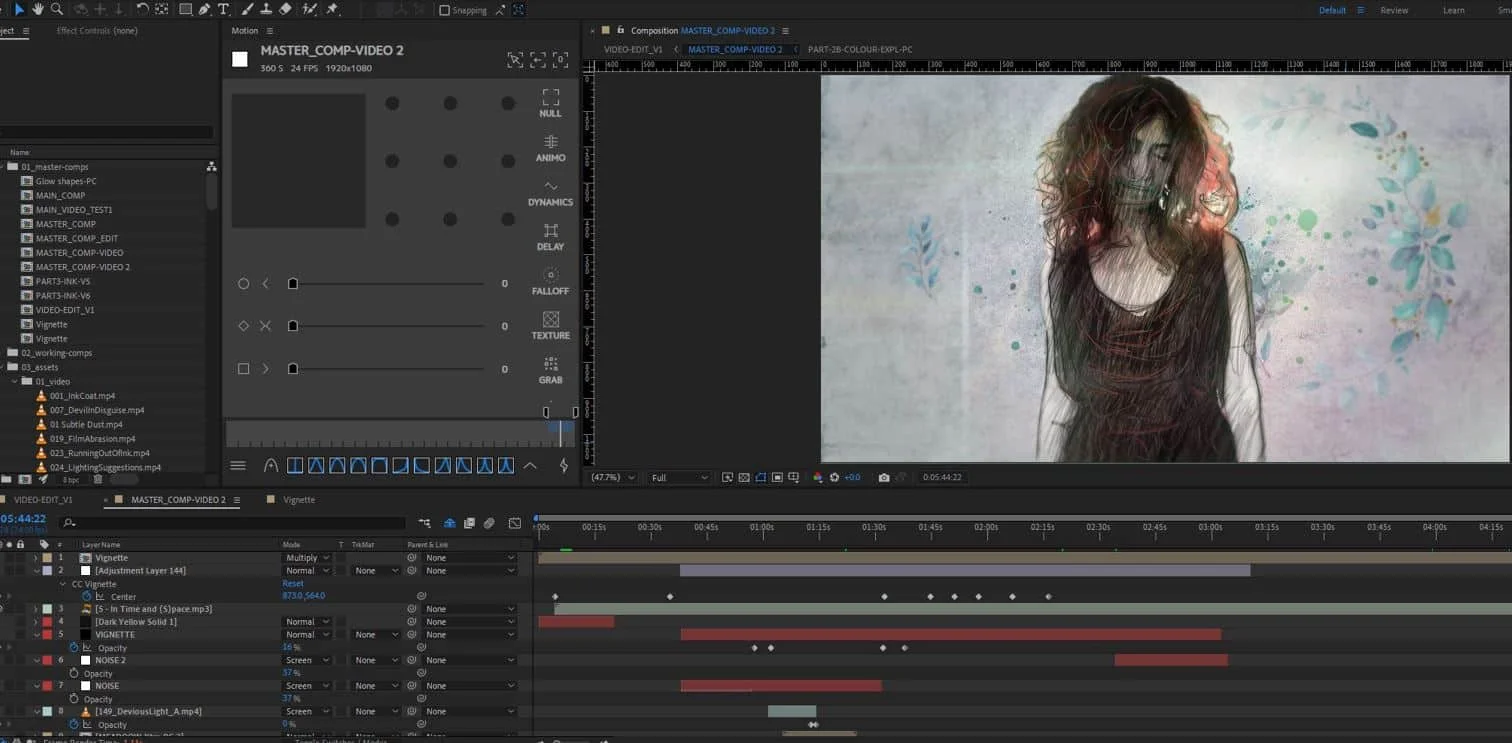Open the DYNAMICS tool in Motion panel
The image size is (1512, 743).
(550, 192)
